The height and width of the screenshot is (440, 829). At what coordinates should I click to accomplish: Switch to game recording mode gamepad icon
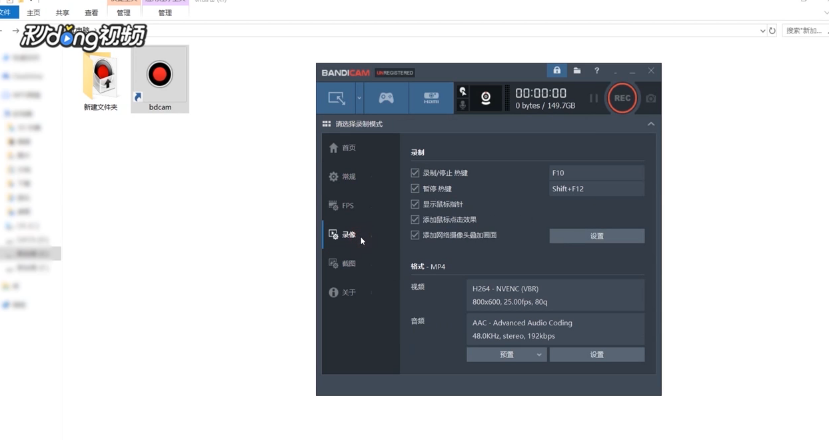(x=386, y=98)
